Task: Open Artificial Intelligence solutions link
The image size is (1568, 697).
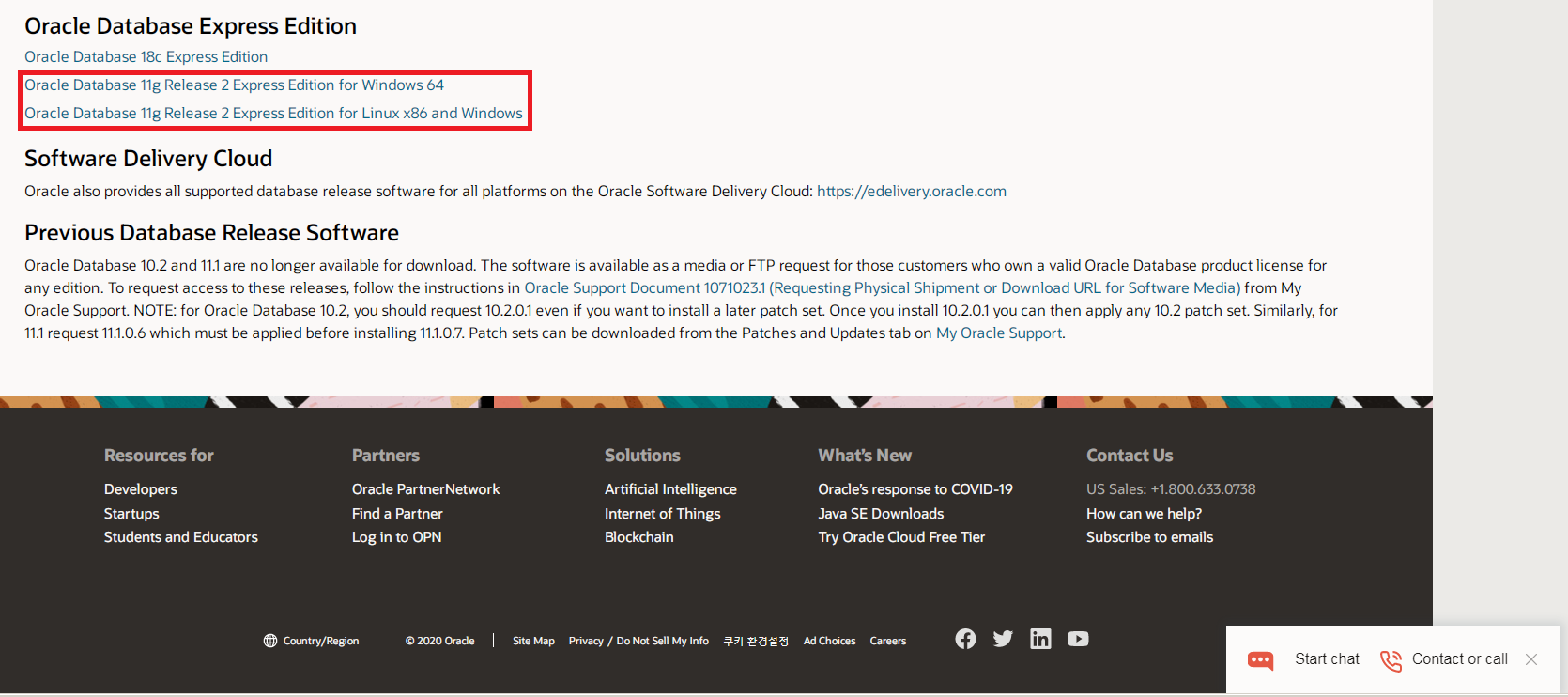Action: pos(670,489)
